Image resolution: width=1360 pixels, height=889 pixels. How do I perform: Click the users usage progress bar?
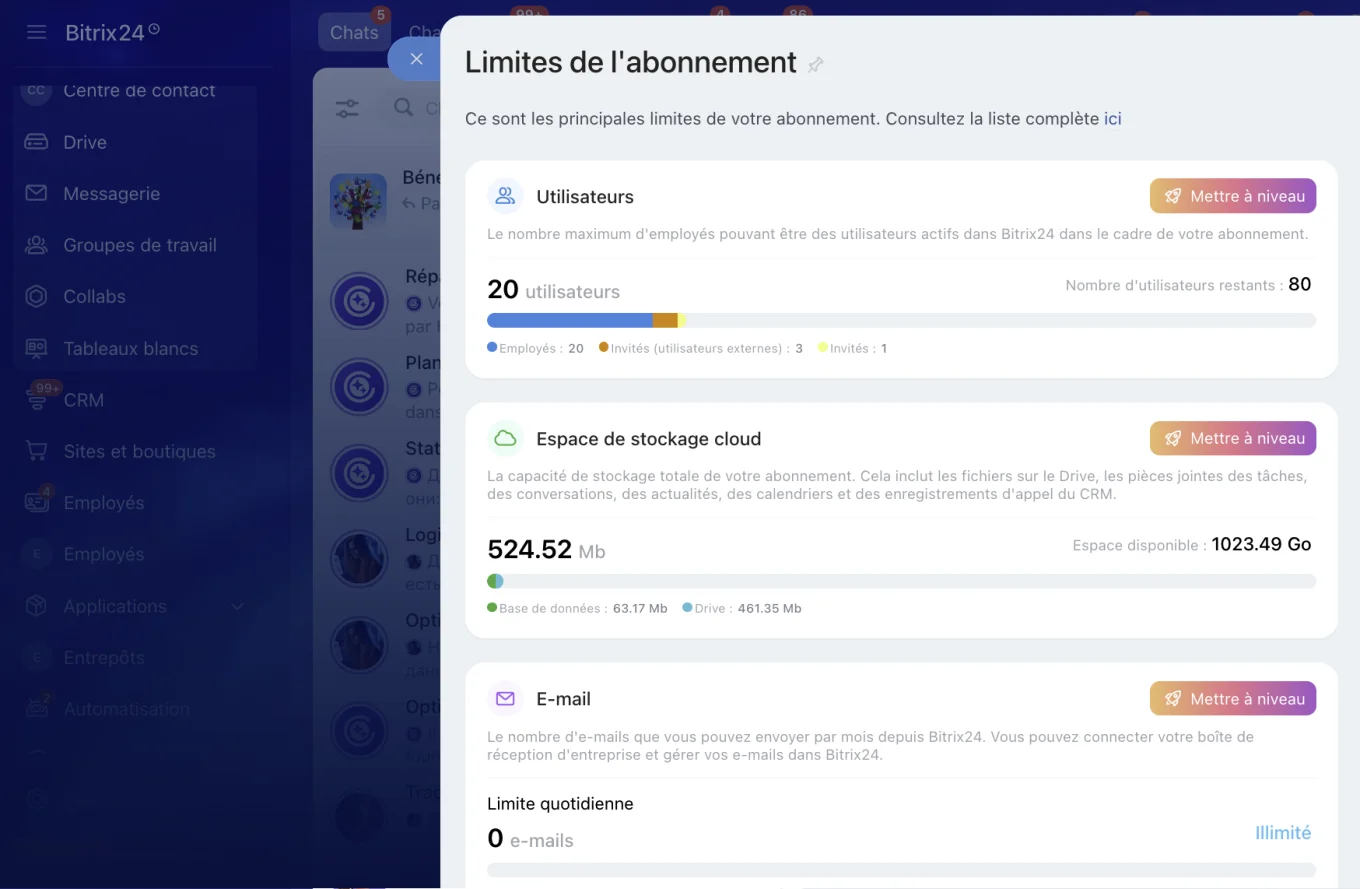(901, 320)
